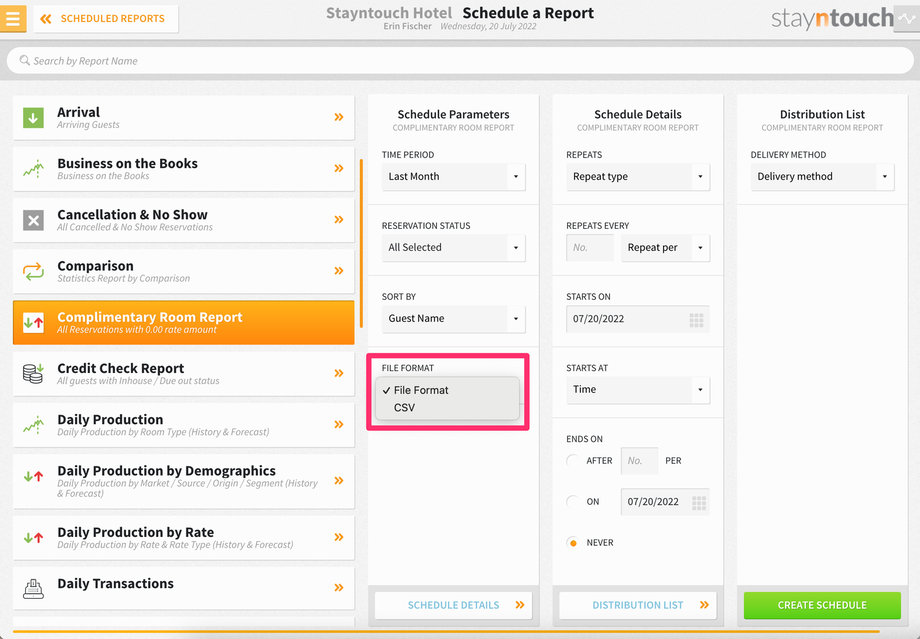Click the Ends On date field 07/20/2022
The image size is (920, 639).
pos(665,502)
